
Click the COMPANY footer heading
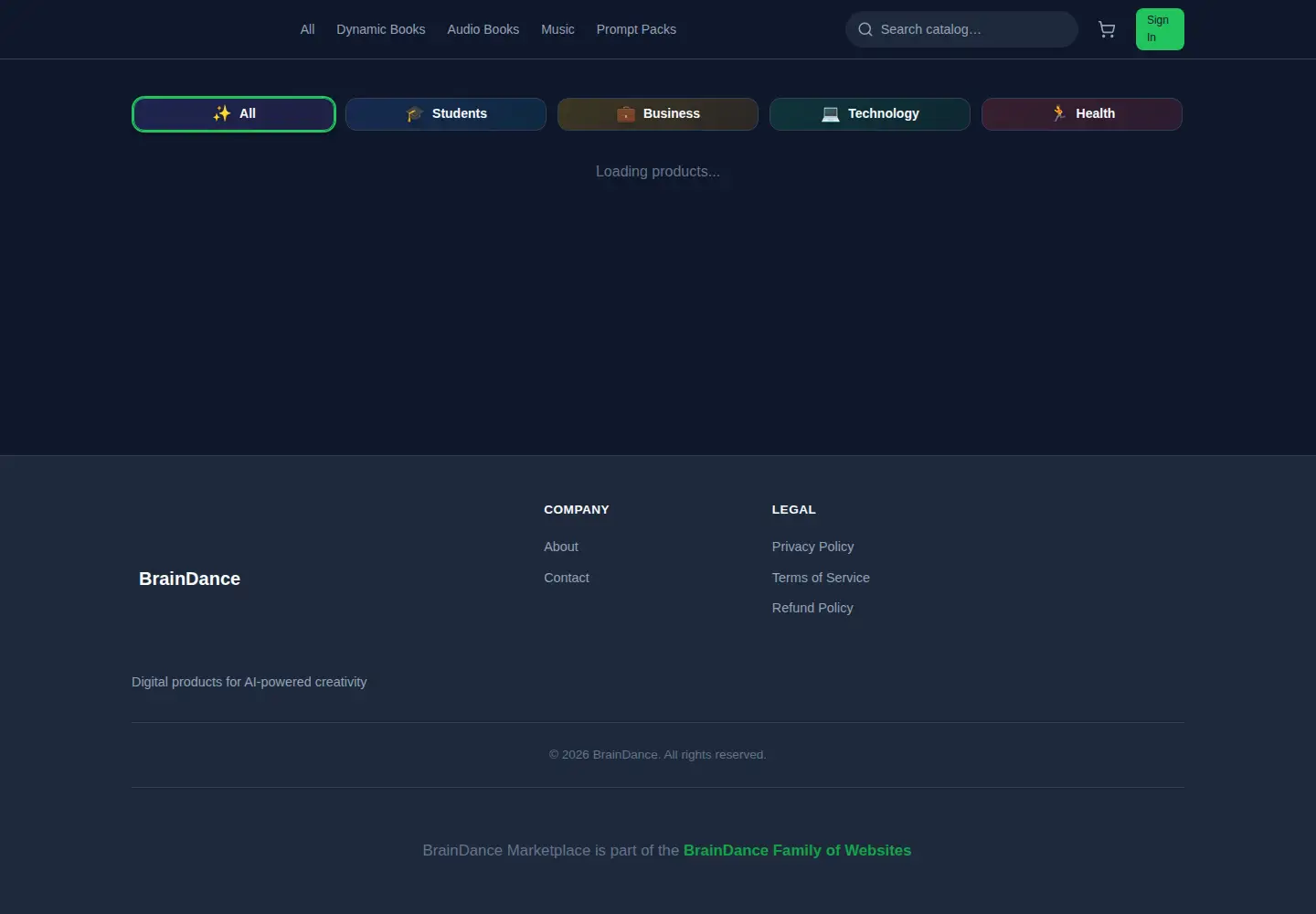[576, 509]
